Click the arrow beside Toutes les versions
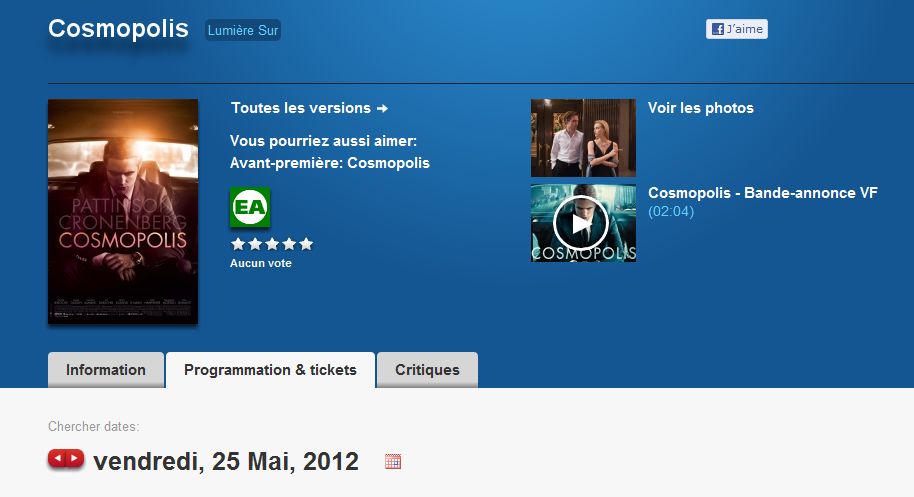The height and width of the screenshot is (497, 914). [x=382, y=108]
